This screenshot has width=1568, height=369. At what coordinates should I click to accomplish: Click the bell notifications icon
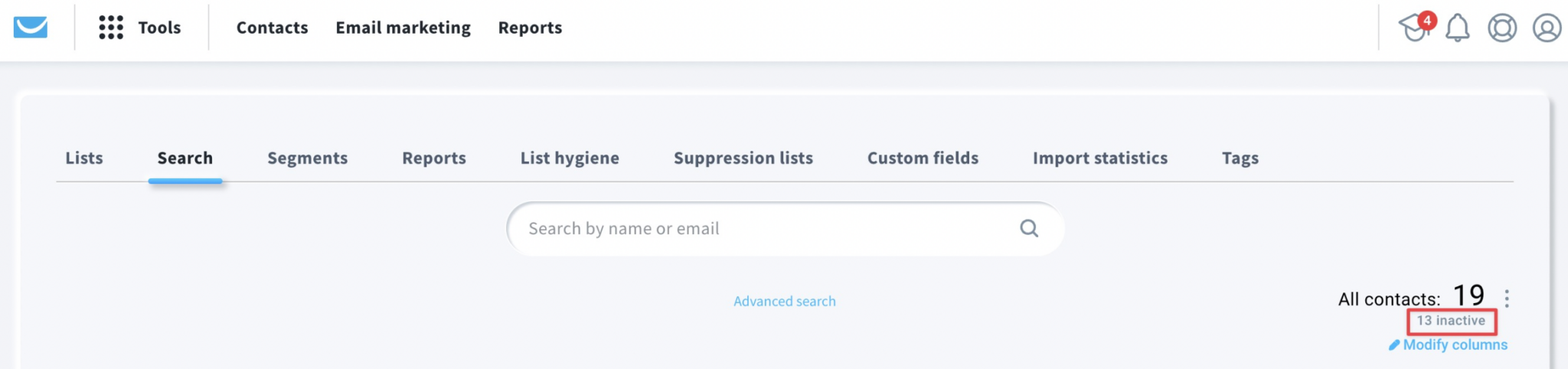(x=1457, y=28)
